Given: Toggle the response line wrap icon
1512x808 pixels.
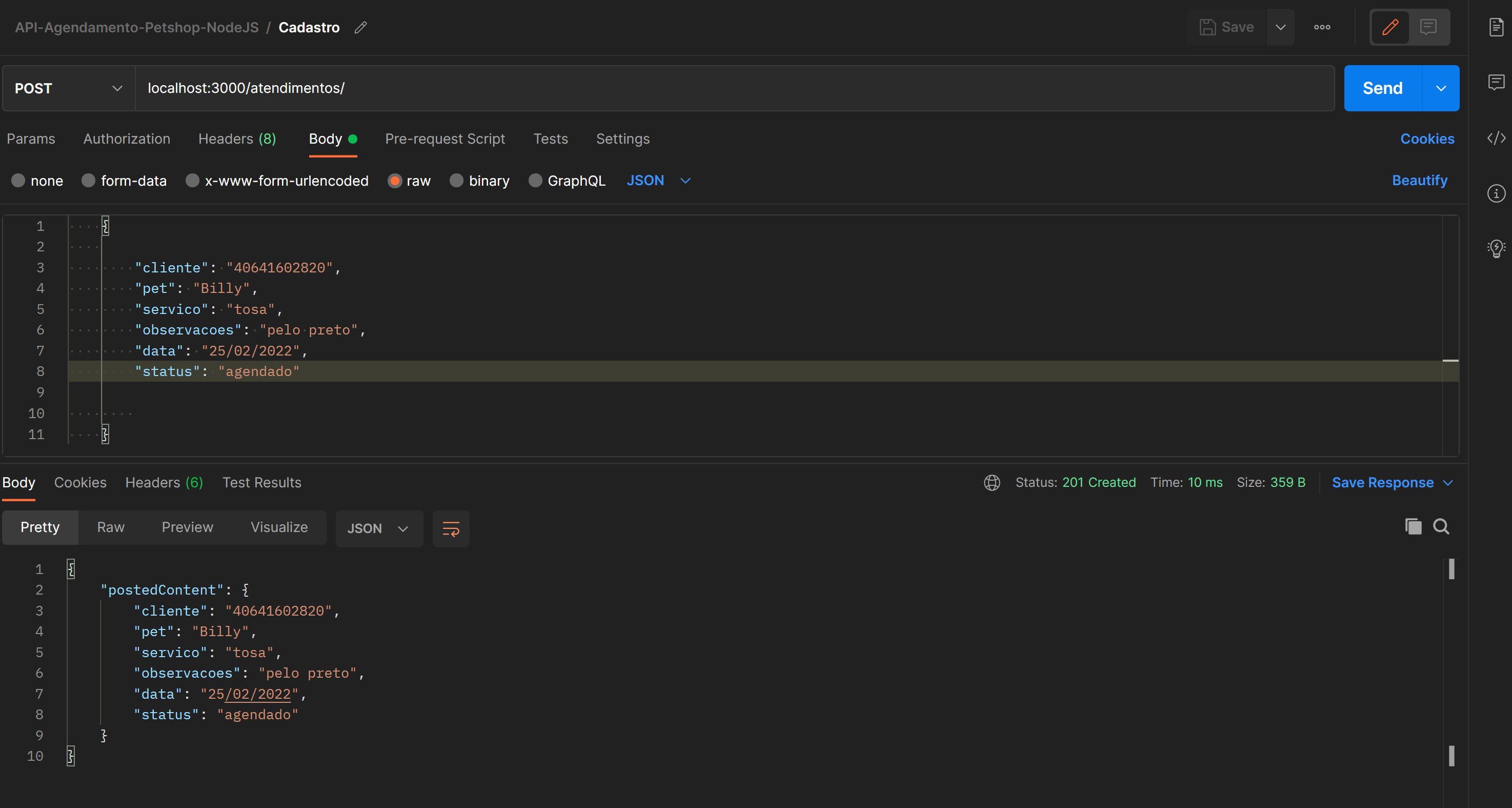Looking at the screenshot, I should tap(451, 528).
